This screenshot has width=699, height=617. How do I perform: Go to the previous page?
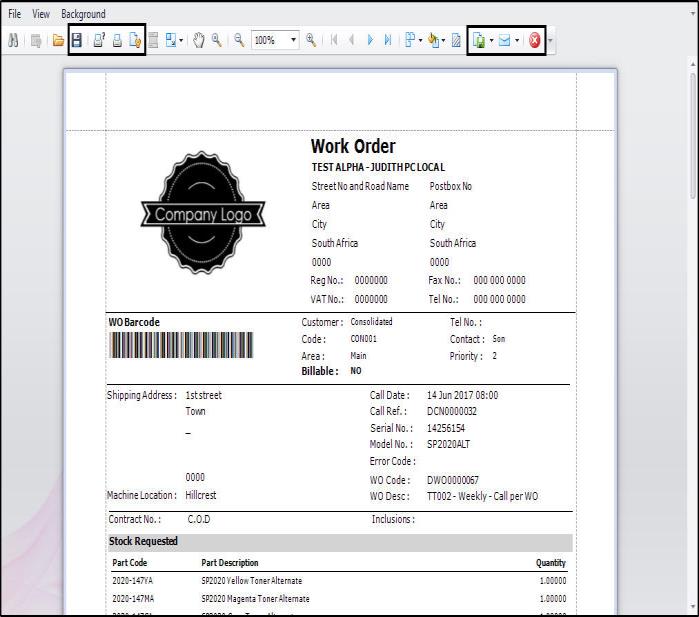[x=351, y=41]
